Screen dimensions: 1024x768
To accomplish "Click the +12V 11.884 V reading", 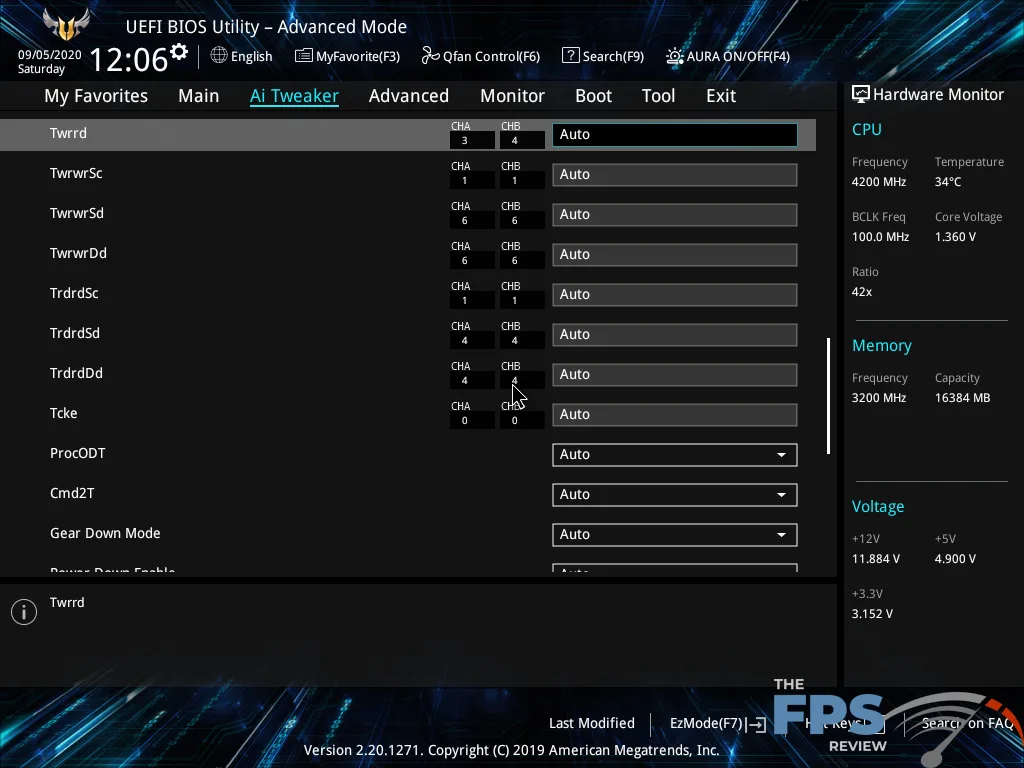I will point(876,559).
